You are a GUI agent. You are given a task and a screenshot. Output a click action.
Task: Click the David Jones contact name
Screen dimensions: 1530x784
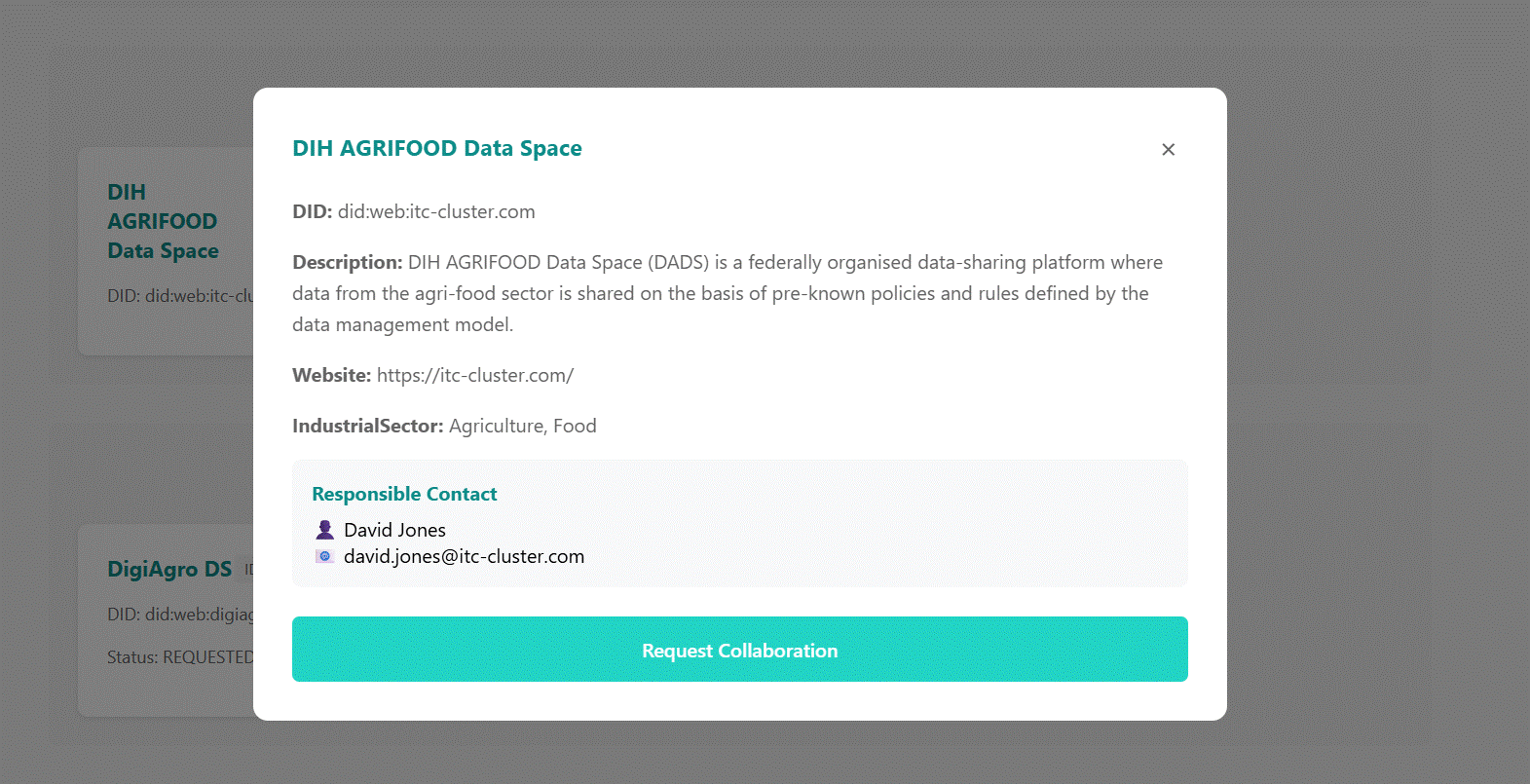coord(394,530)
